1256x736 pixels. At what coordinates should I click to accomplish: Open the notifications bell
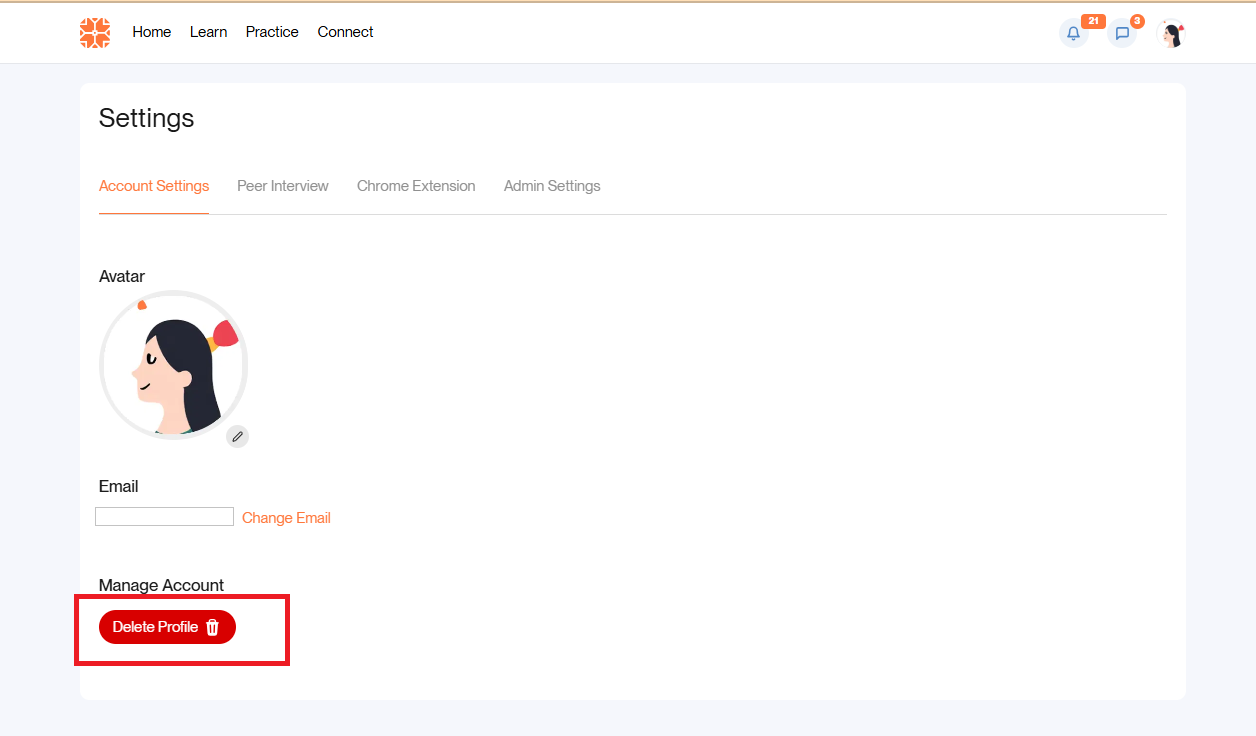1073,33
